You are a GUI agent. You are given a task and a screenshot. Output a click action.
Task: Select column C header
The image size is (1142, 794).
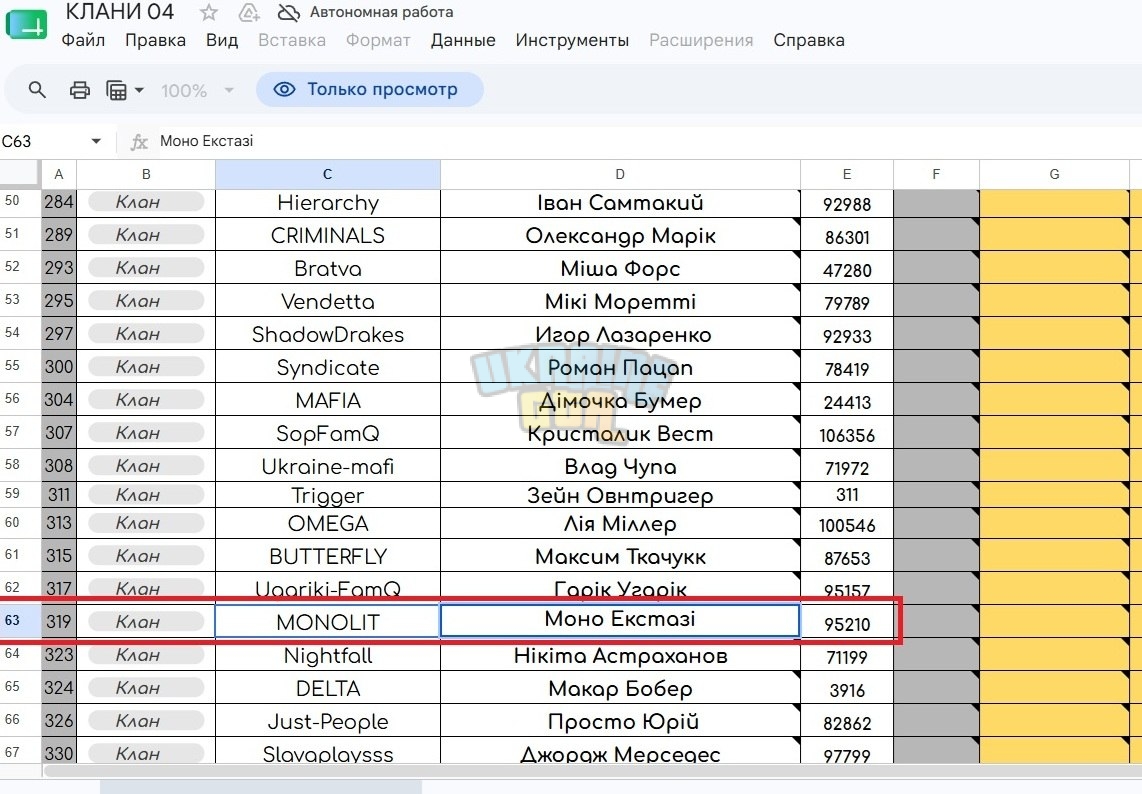(x=328, y=174)
